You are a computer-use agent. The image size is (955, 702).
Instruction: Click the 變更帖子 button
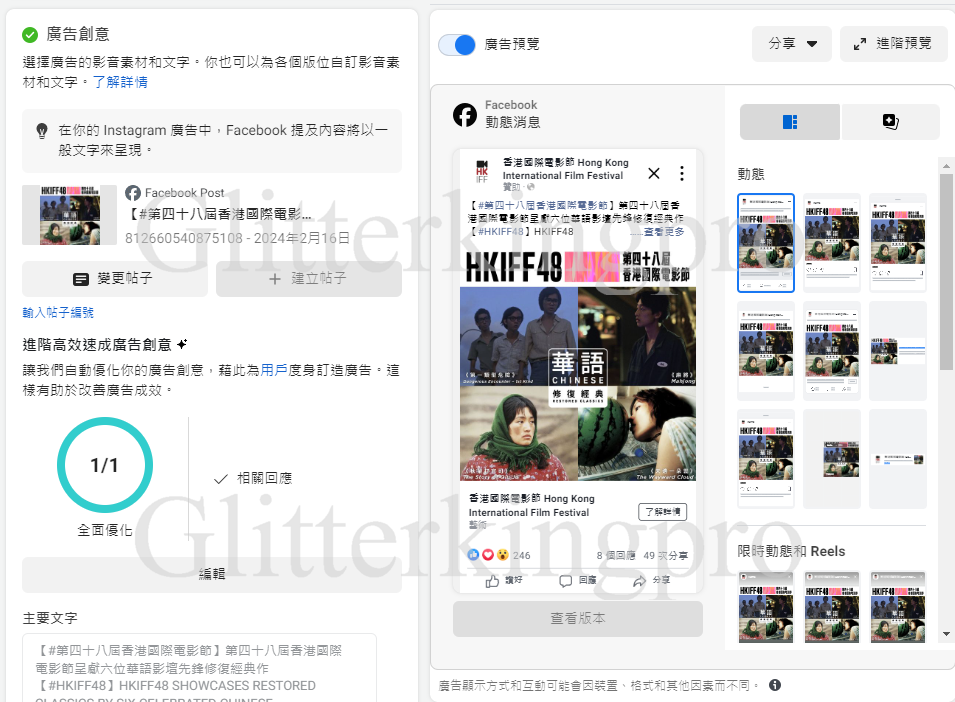click(115, 279)
